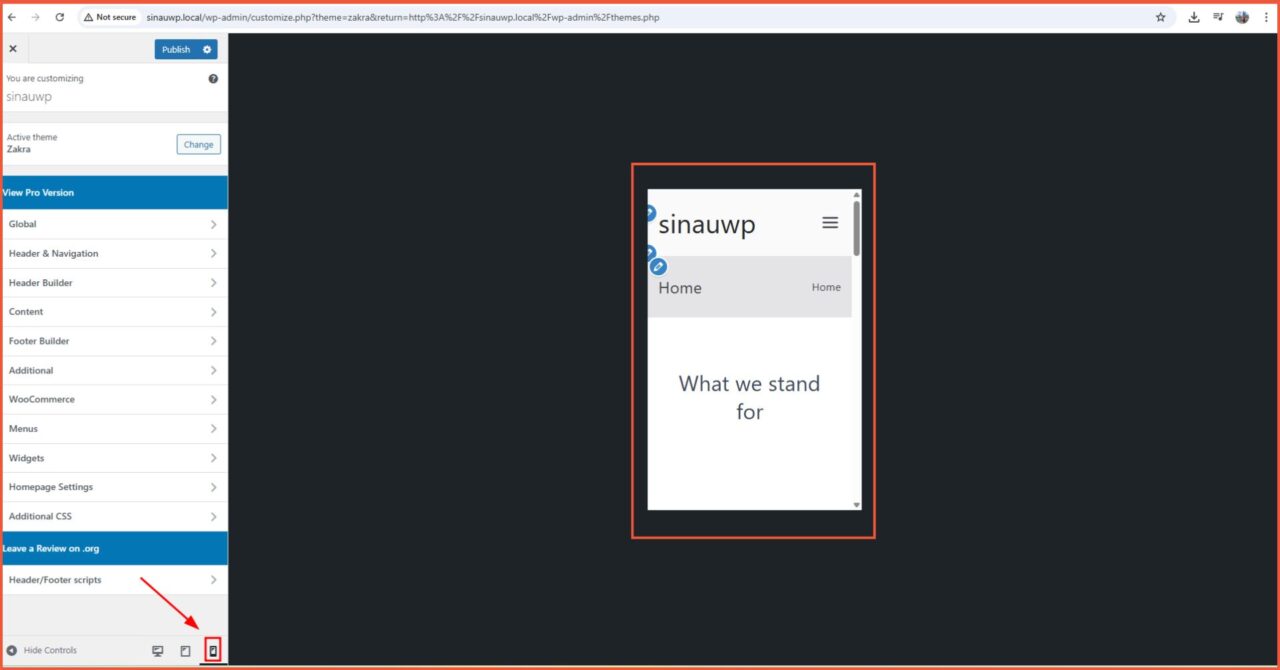Image resolution: width=1280 pixels, height=670 pixels.
Task: Click the Publish button
Action: pyautogui.click(x=176, y=49)
